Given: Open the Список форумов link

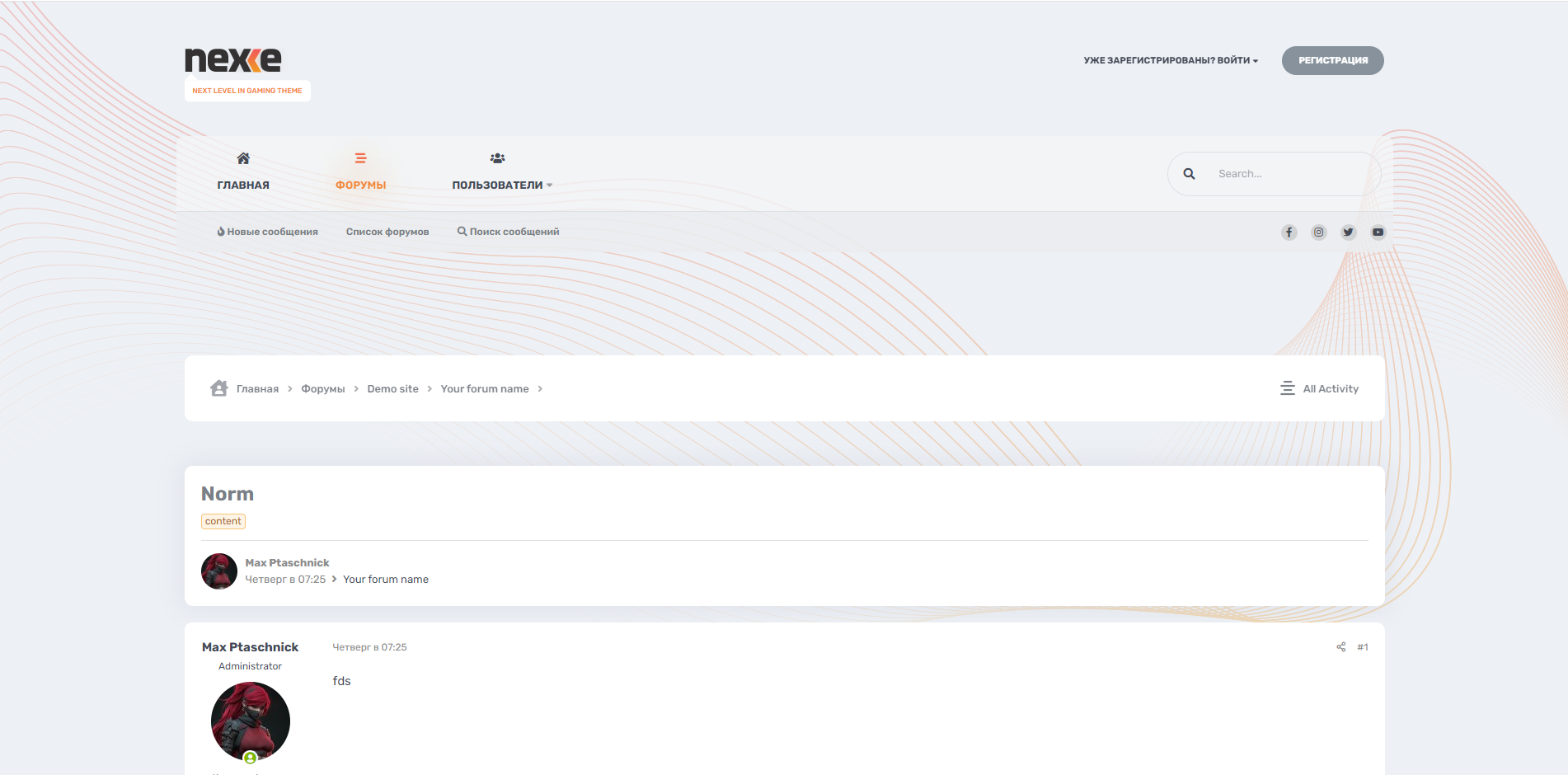Looking at the screenshot, I should (x=387, y=232).
